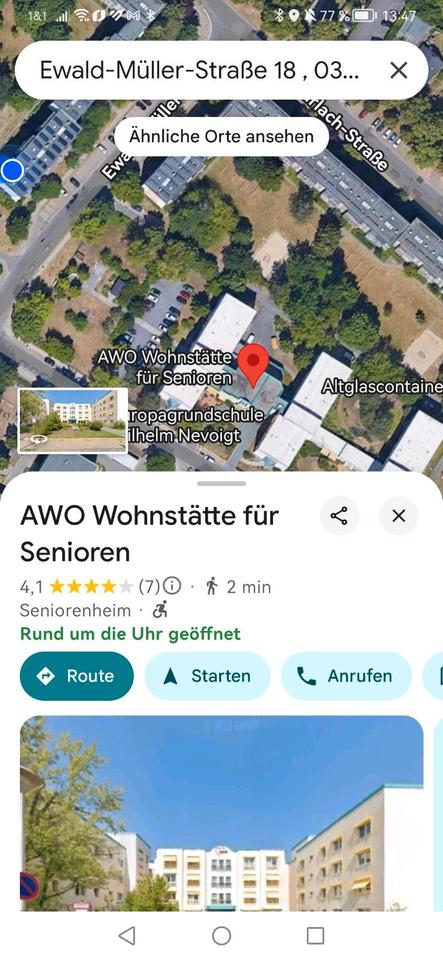This screenshot has width=443, height=960.
Task: Open the rating info circle icon
Action: tap(172, 587)
